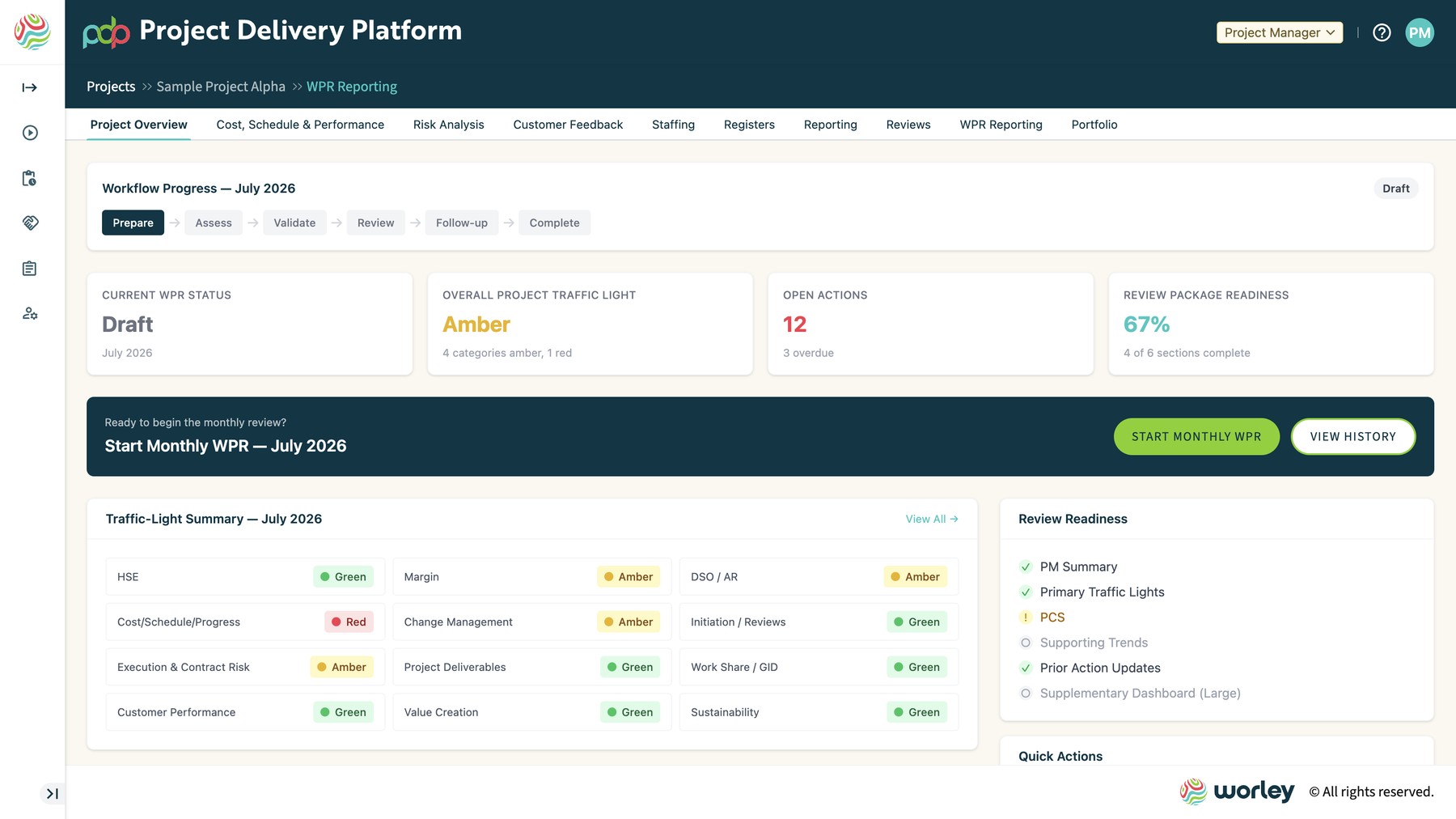The image size is (1456, 819).
Task: Click the Supporting Trends empty circle icon
Action: (1026, 643)
